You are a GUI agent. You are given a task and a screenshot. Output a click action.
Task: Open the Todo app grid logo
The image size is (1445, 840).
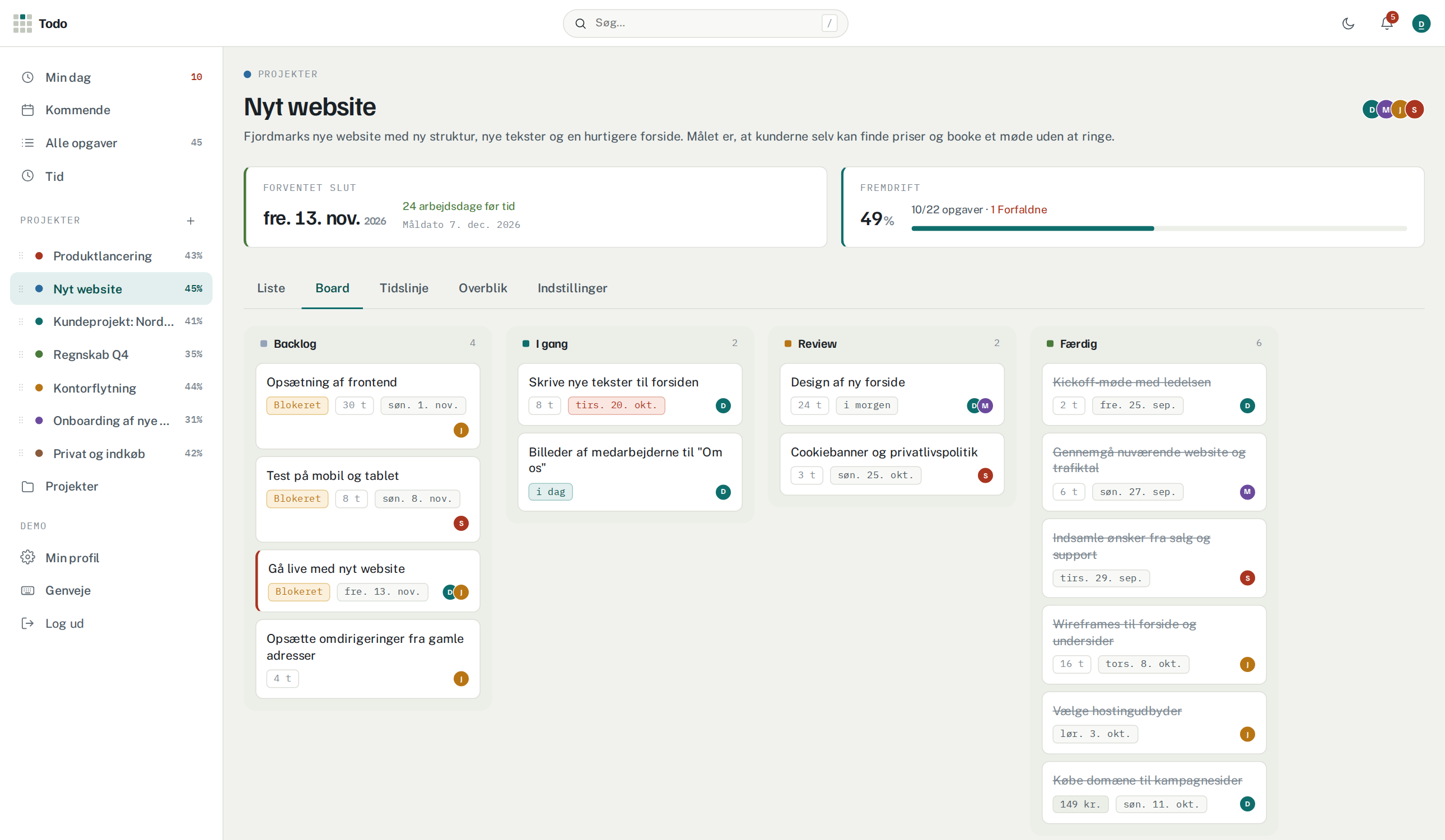pos(22,24)
